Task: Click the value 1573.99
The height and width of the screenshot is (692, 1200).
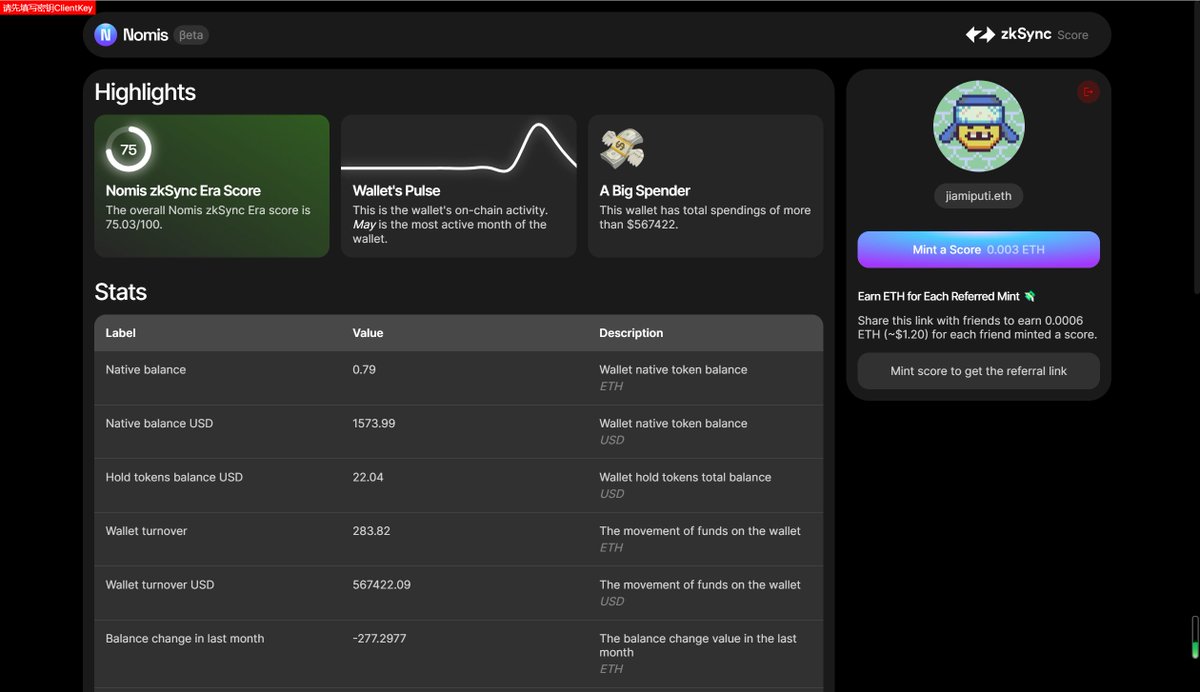Action: 374,424
